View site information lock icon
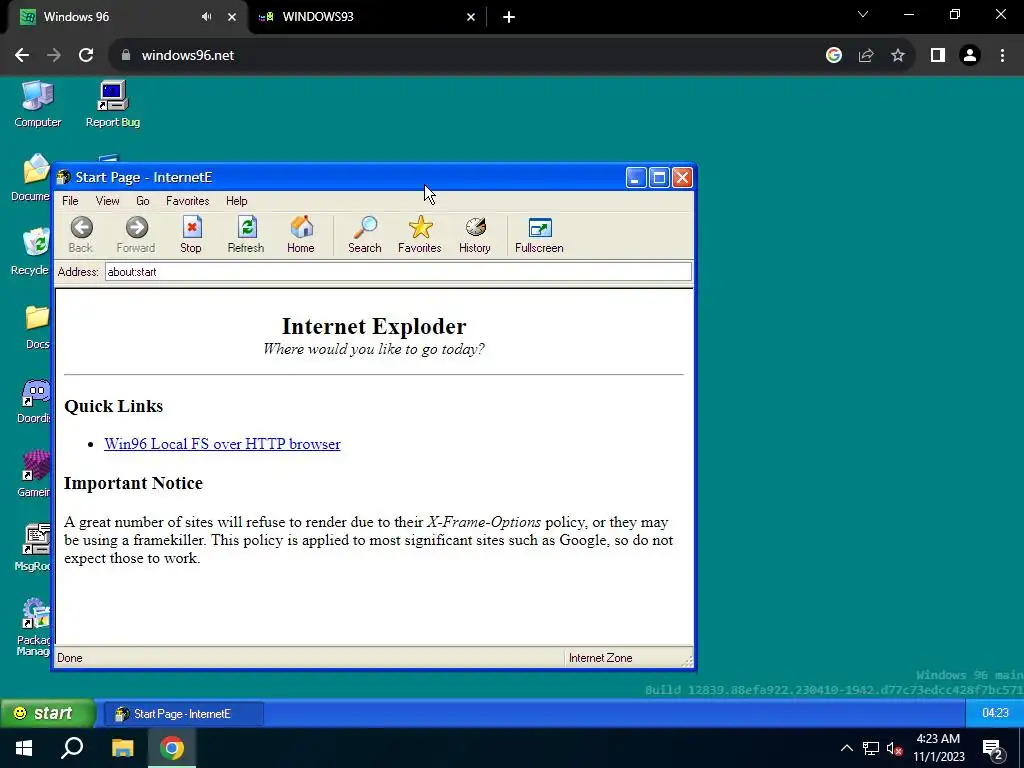 pyautogui.click(x=126, y=56)
